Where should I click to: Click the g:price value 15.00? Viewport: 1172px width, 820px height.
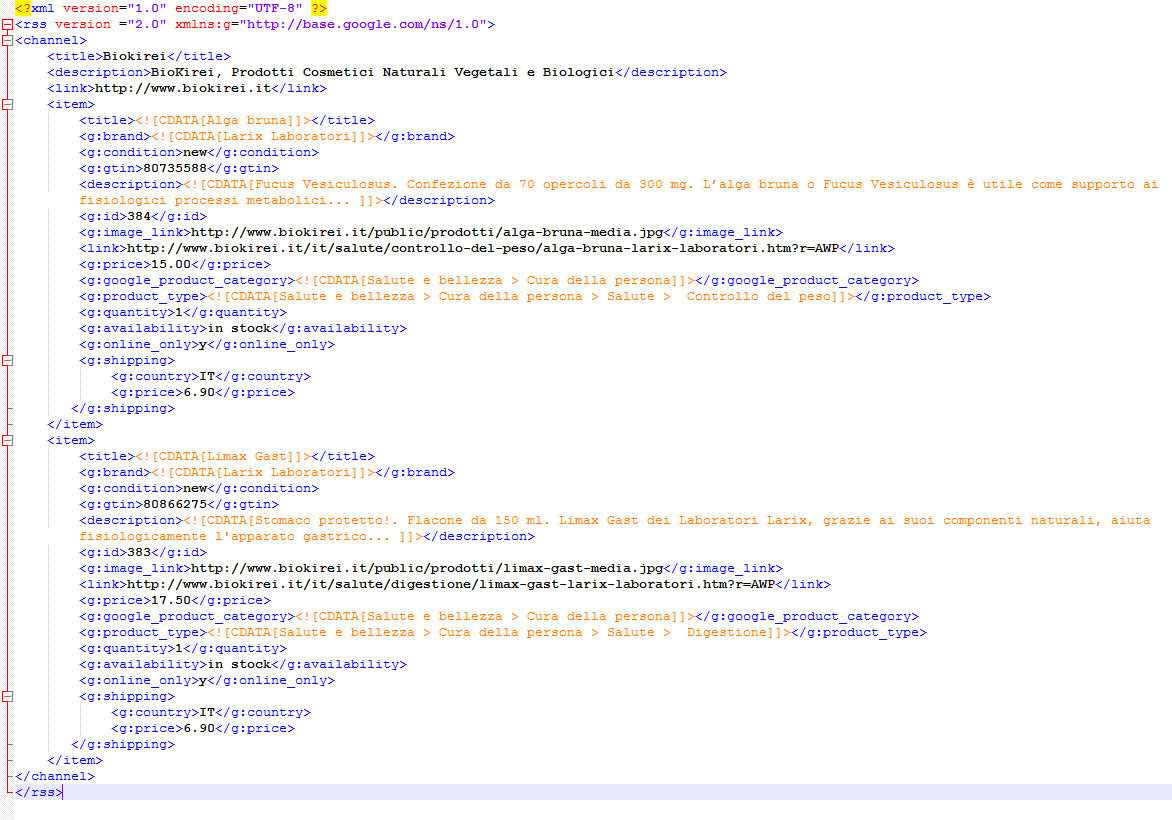pyautogui.click(x=170, y=265)
